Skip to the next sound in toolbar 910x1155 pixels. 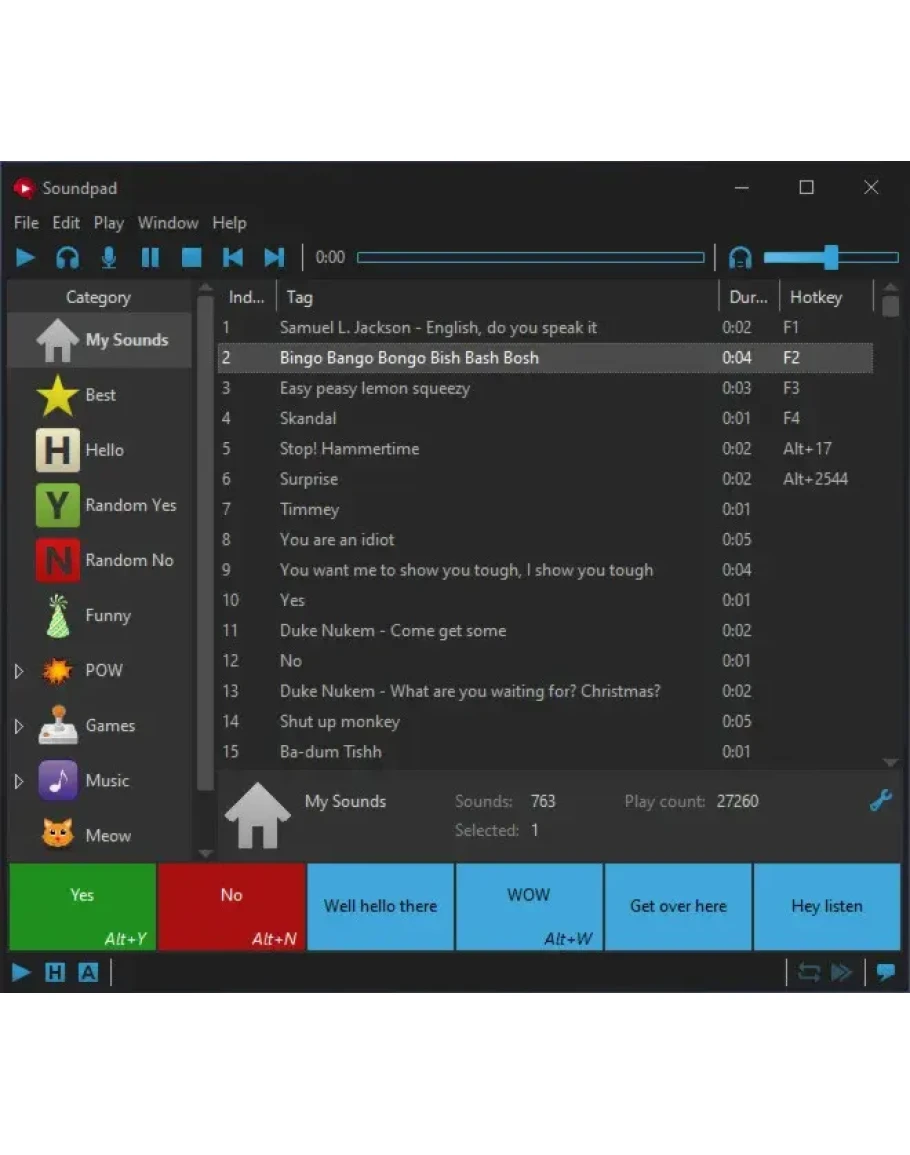(x=274, y=258)
